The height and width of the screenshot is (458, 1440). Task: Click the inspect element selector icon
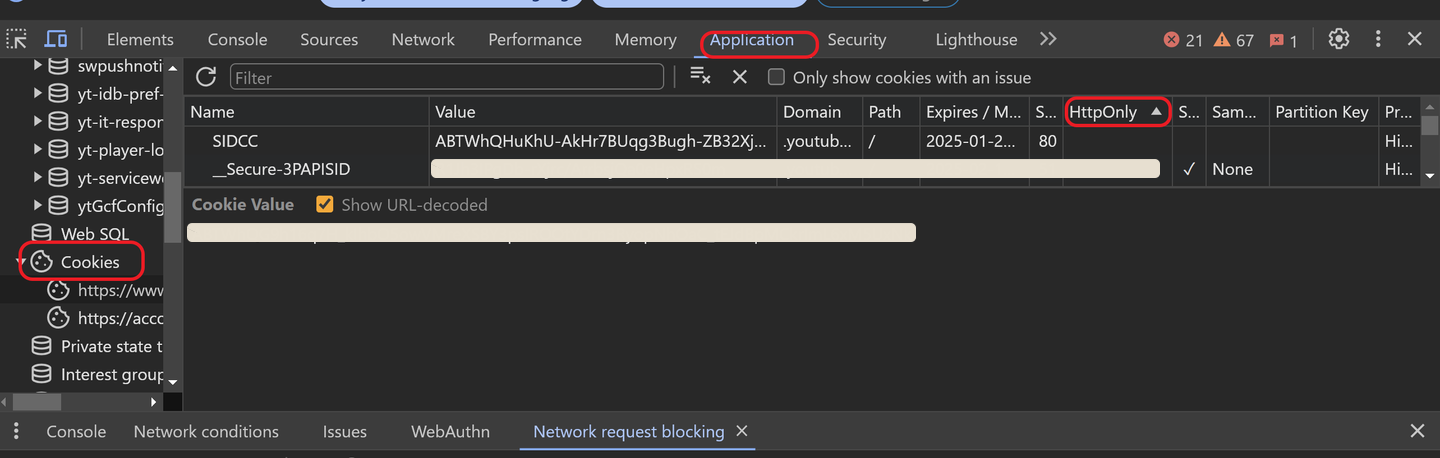click(17, 40)
